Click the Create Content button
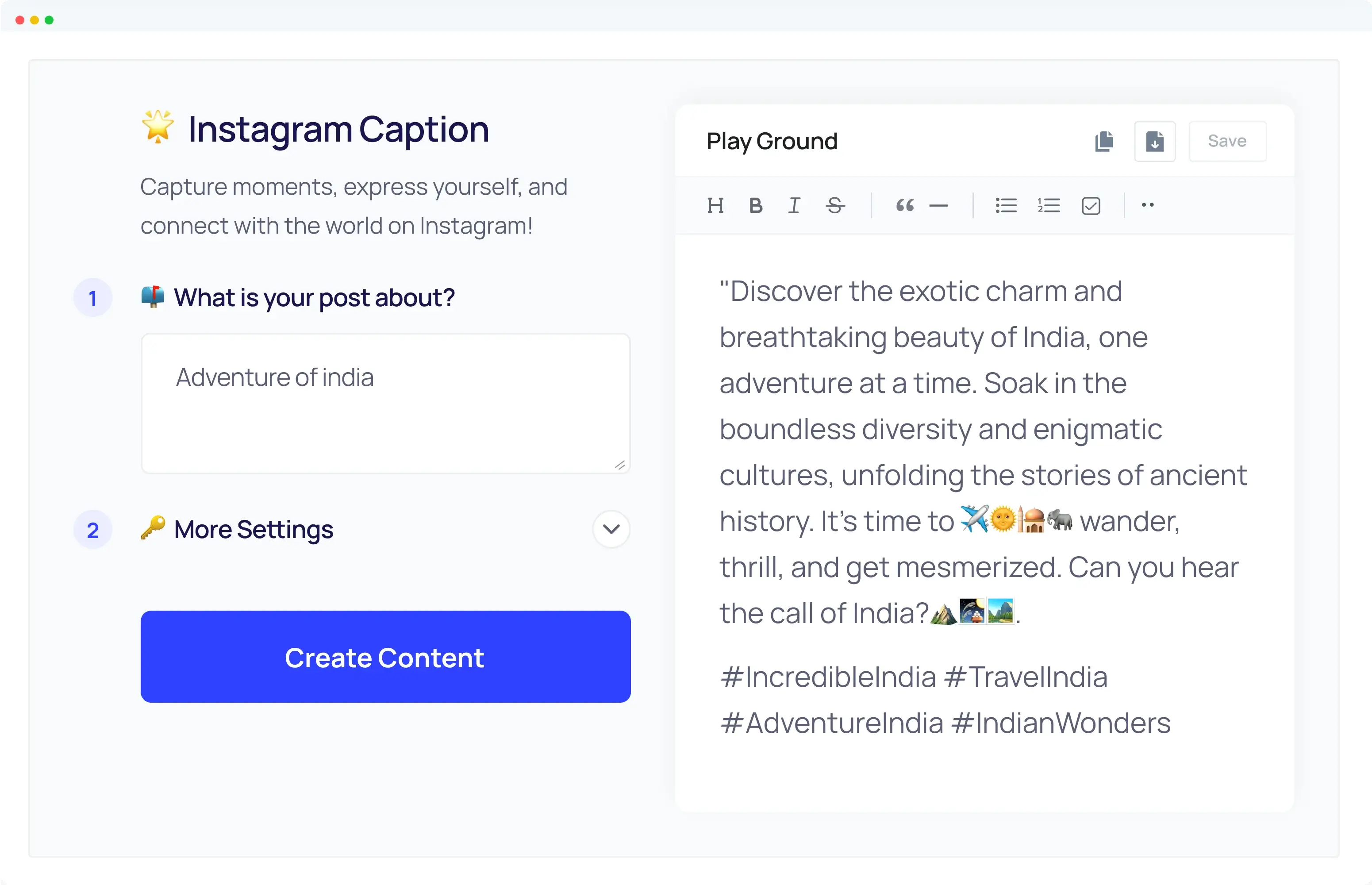 [384, 657]
